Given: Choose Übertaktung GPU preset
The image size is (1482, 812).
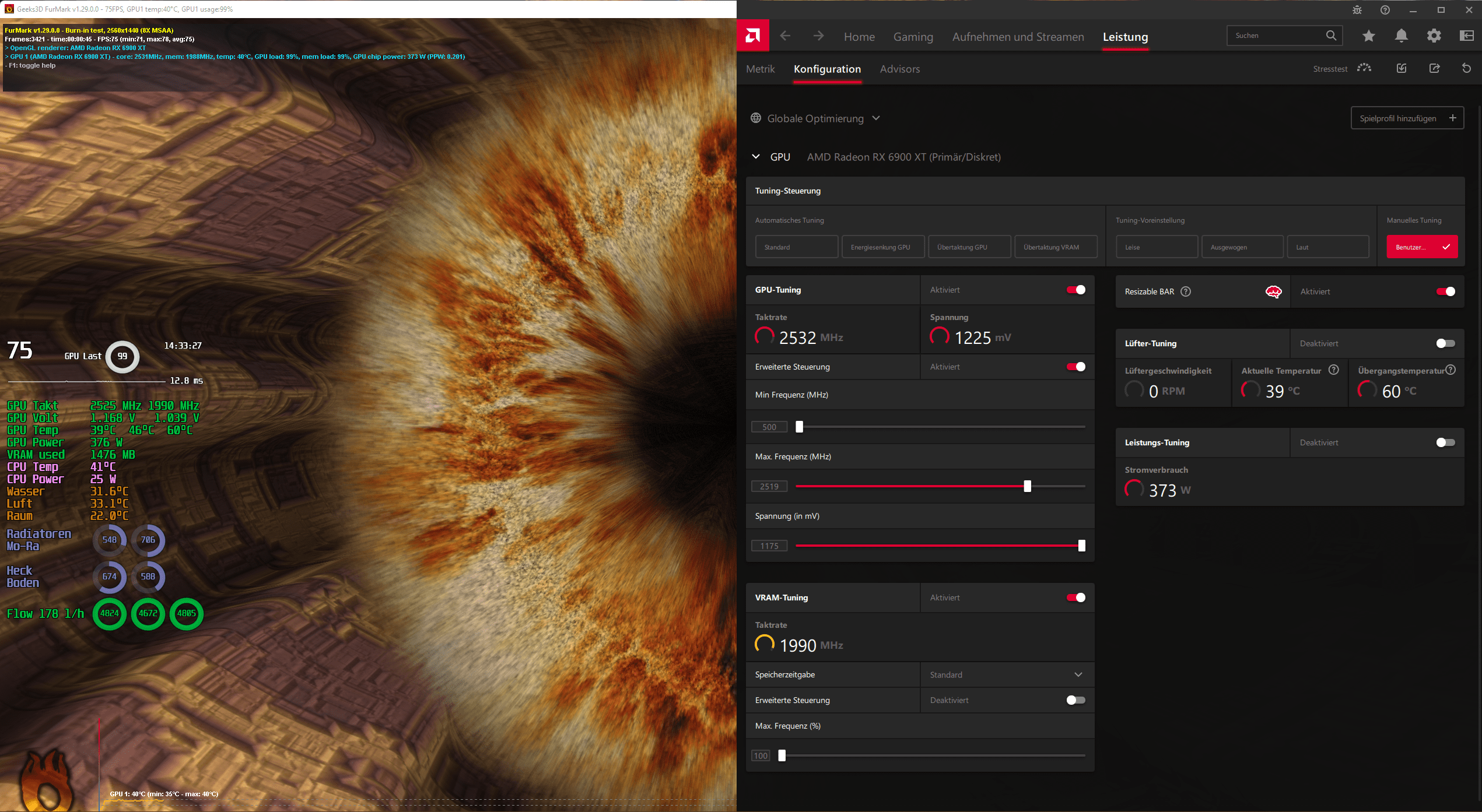Looking at the screenshot, I should point(969,247).
